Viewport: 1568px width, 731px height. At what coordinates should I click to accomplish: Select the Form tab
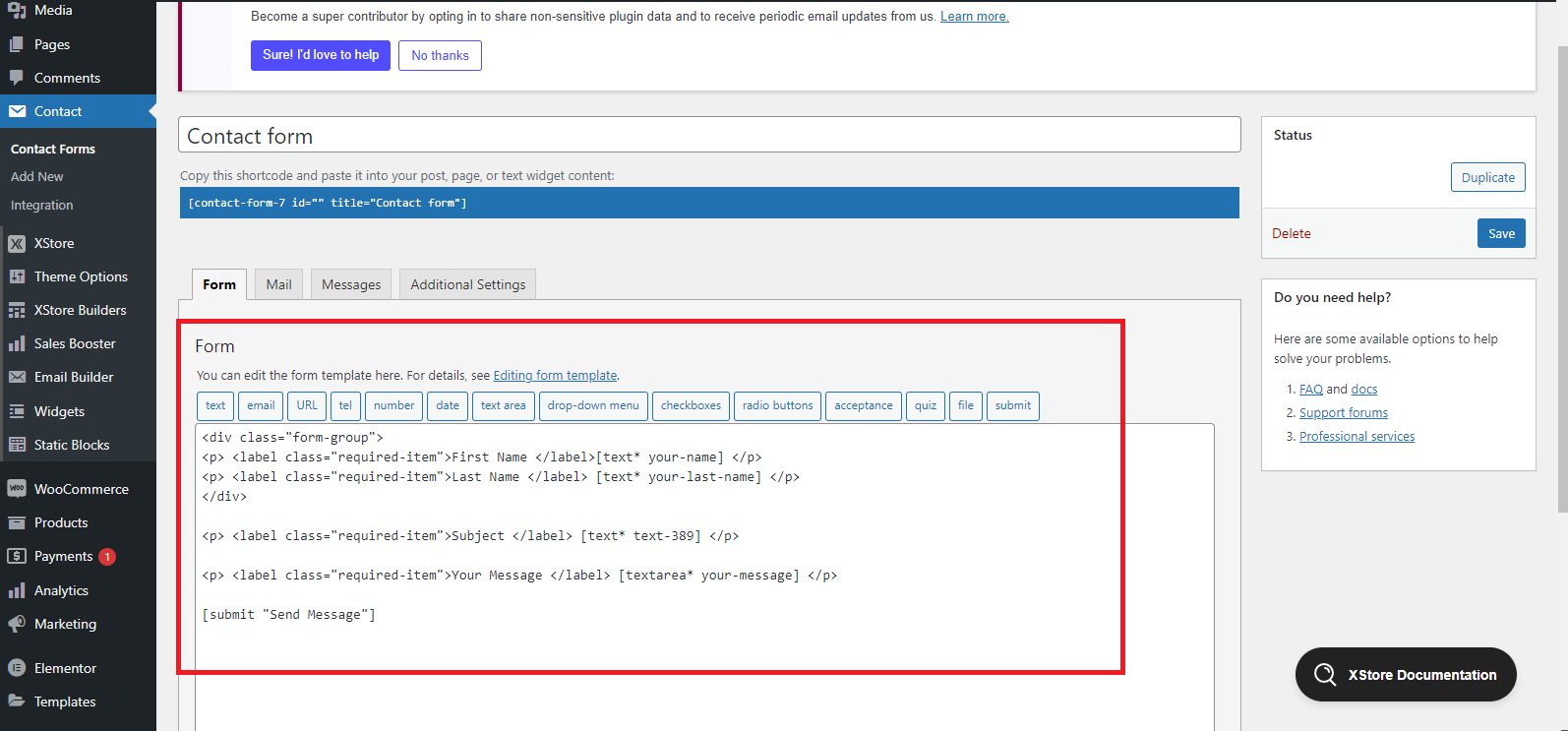coord(219,284)
